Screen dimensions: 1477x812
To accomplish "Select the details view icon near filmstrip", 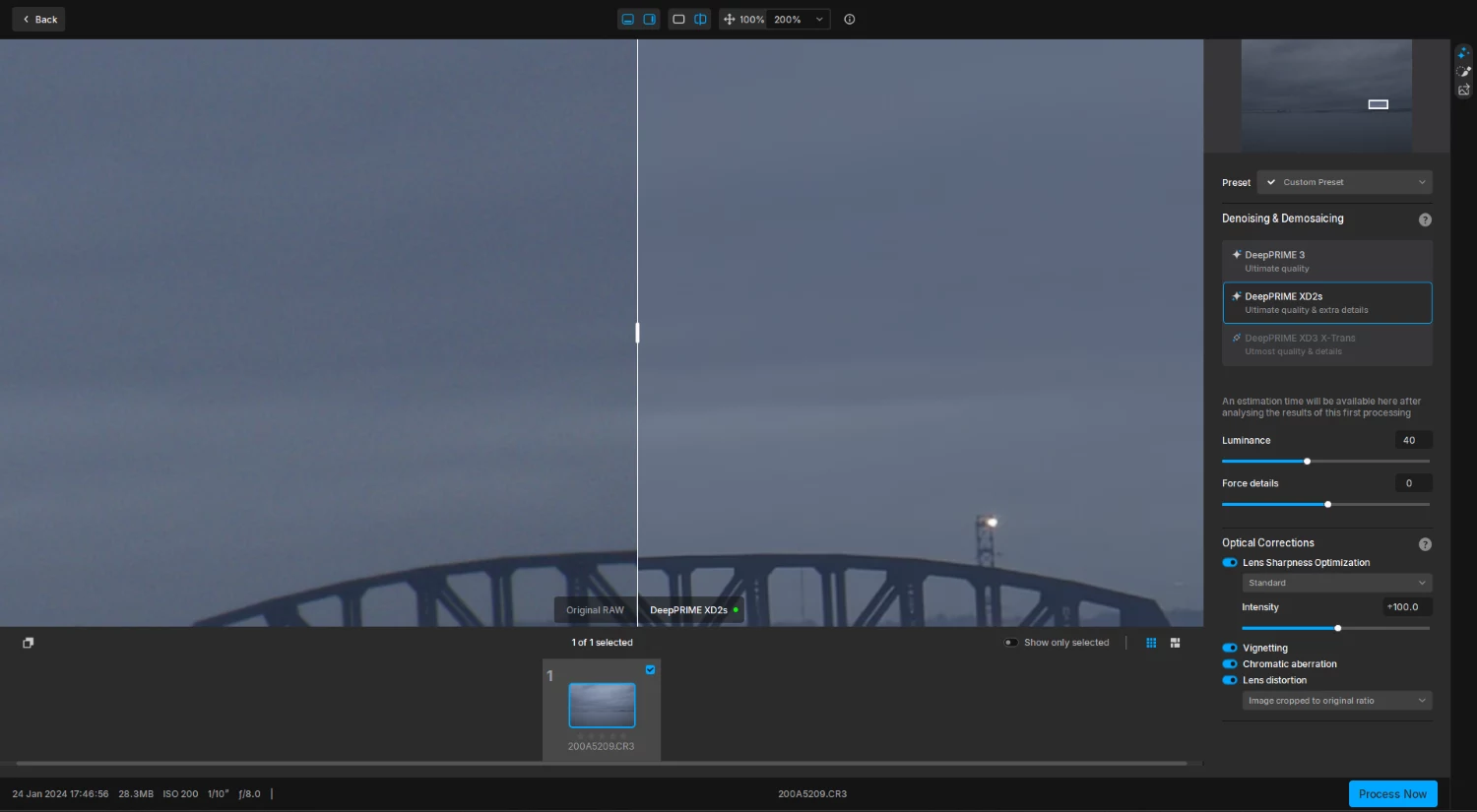I will click(1175, 642).
